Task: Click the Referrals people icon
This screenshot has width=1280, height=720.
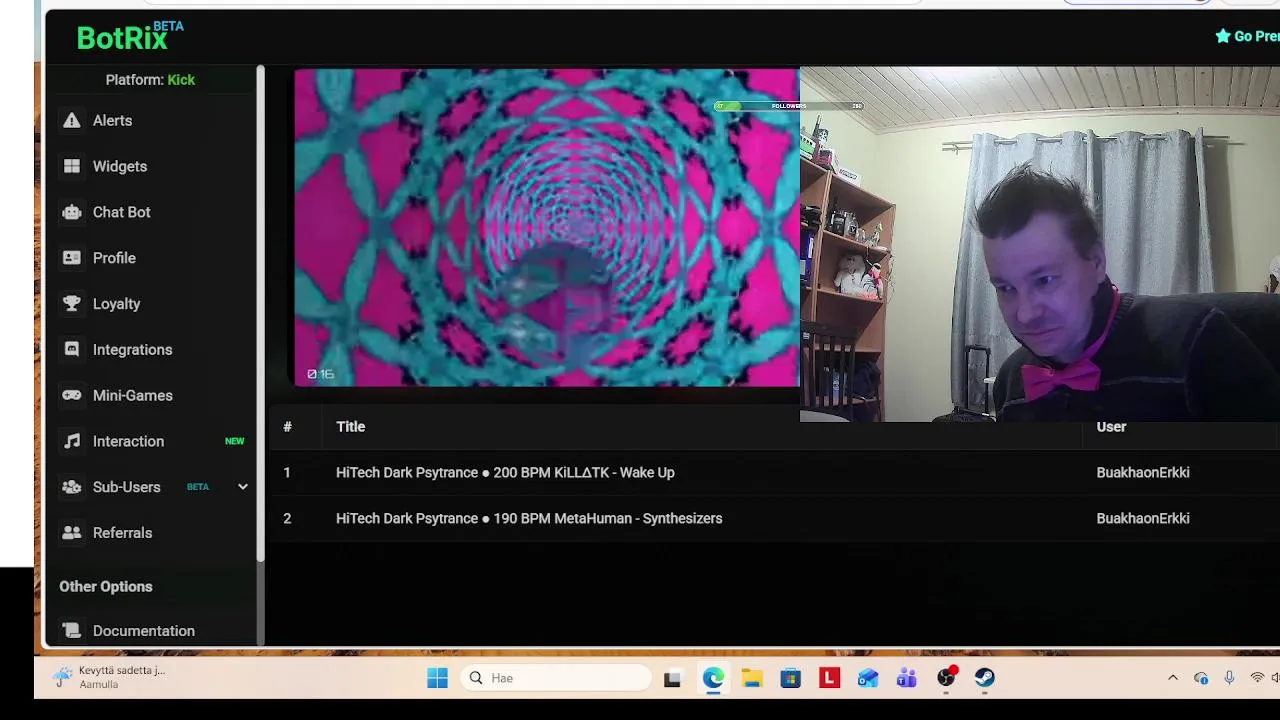Action: (x=72, y=533)
